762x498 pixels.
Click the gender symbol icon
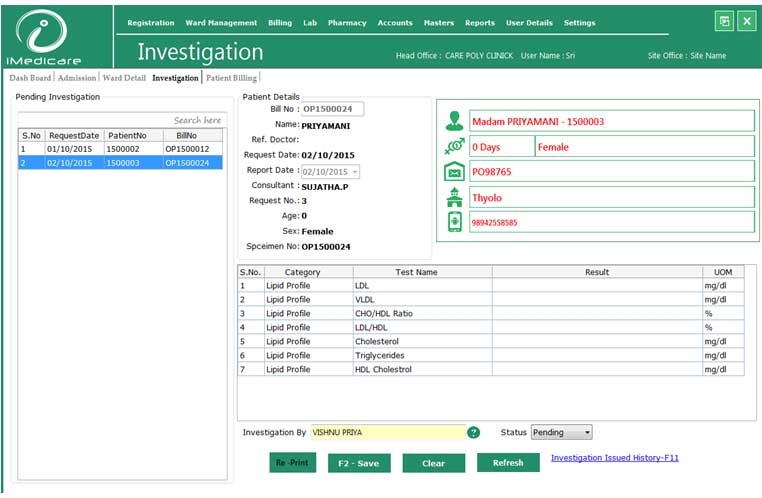[455, 147]
